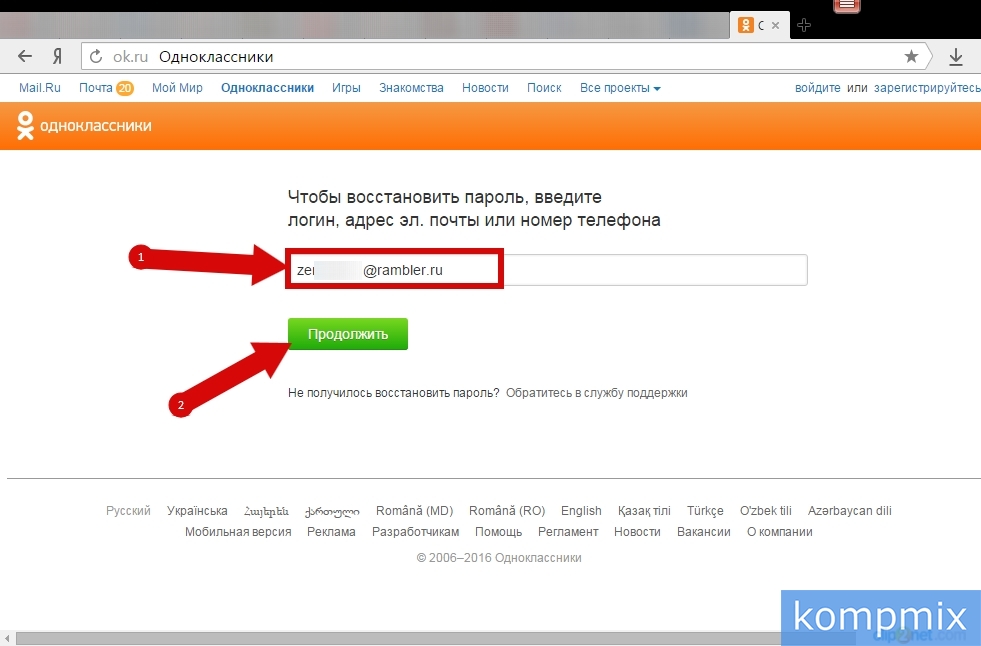Switch language to Українська
This screenshot has height=646, width=981.
coord(197,511)
